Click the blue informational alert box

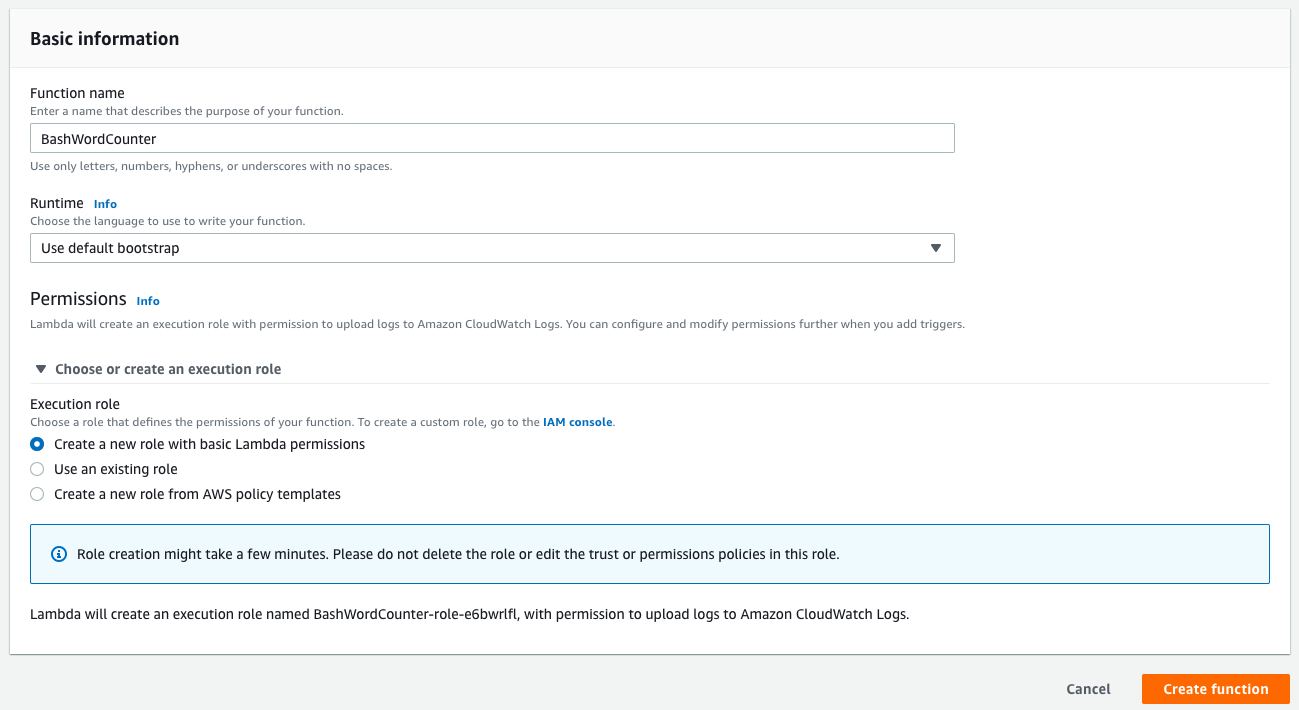coord(649,553)
